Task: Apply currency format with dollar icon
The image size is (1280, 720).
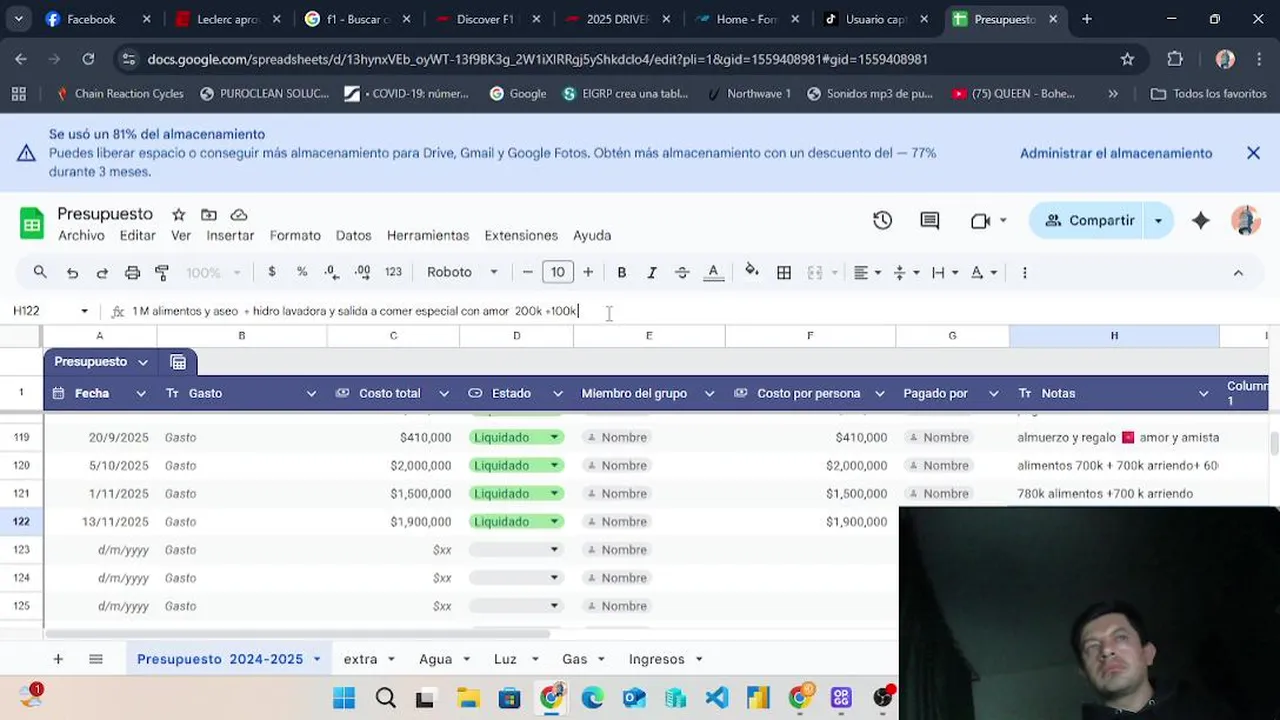Action: coord(272,272)
